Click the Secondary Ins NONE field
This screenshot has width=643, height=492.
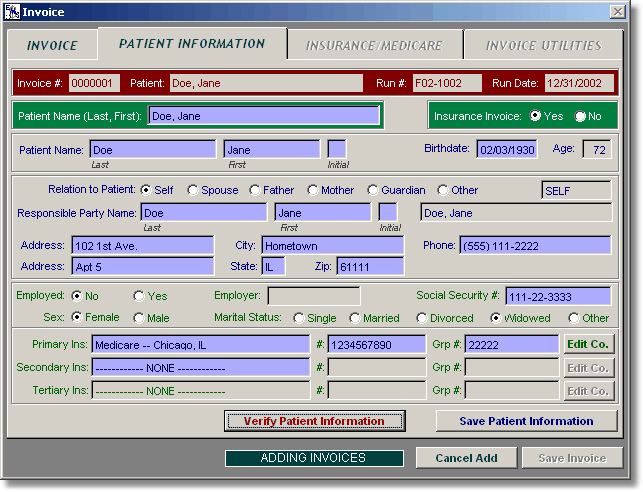200,367
